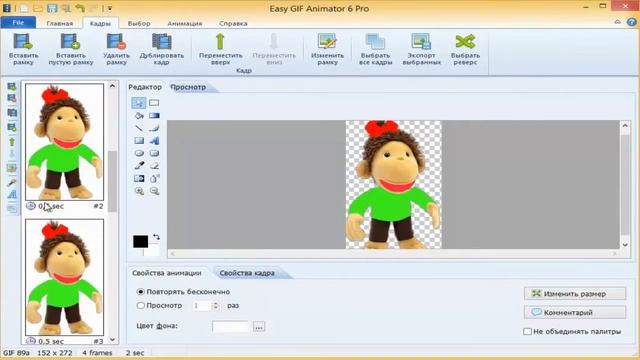Select frame #2 thumbnail
Image resolution: width=640 pixels, height=360 pixels.
[x=64, y=142]
